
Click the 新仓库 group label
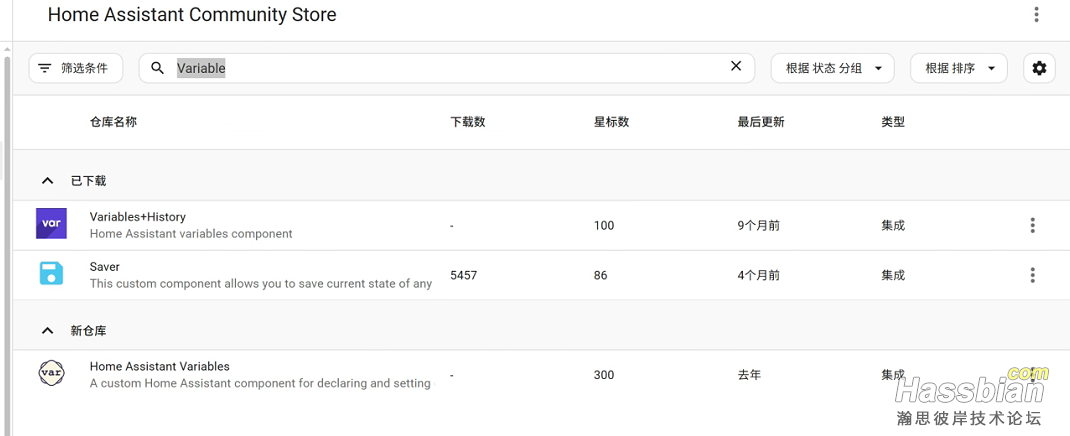tap(88, 330)
